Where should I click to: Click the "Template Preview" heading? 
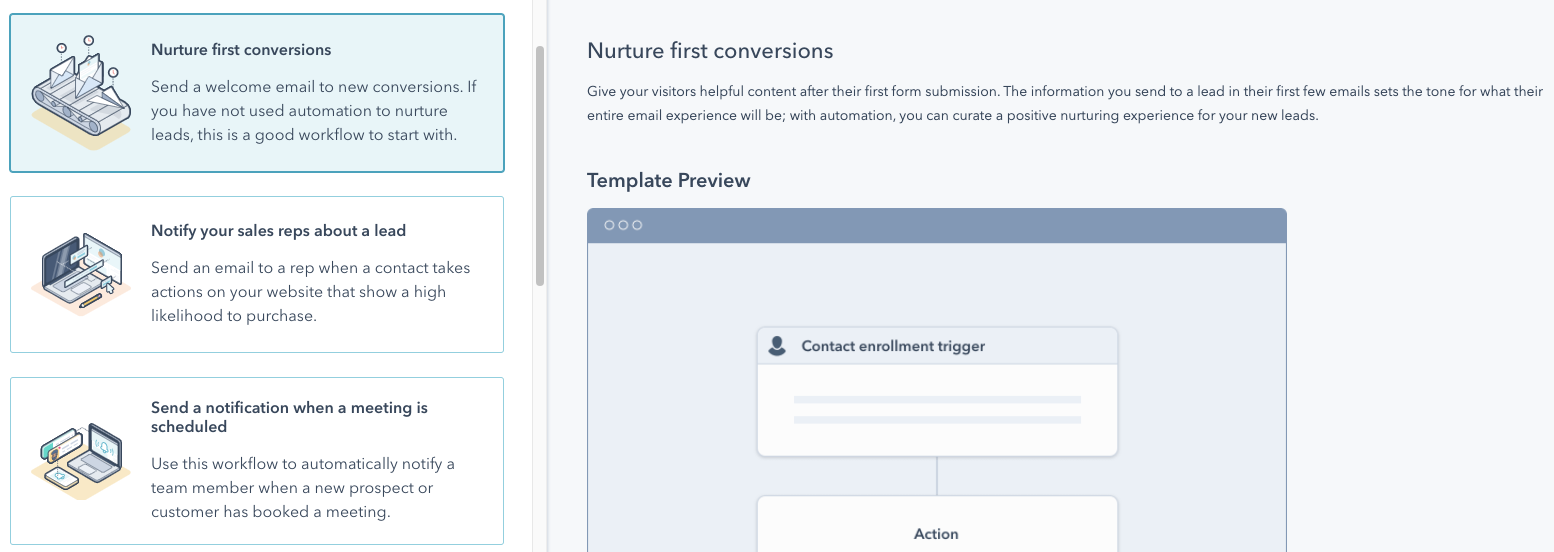(669, 181)
